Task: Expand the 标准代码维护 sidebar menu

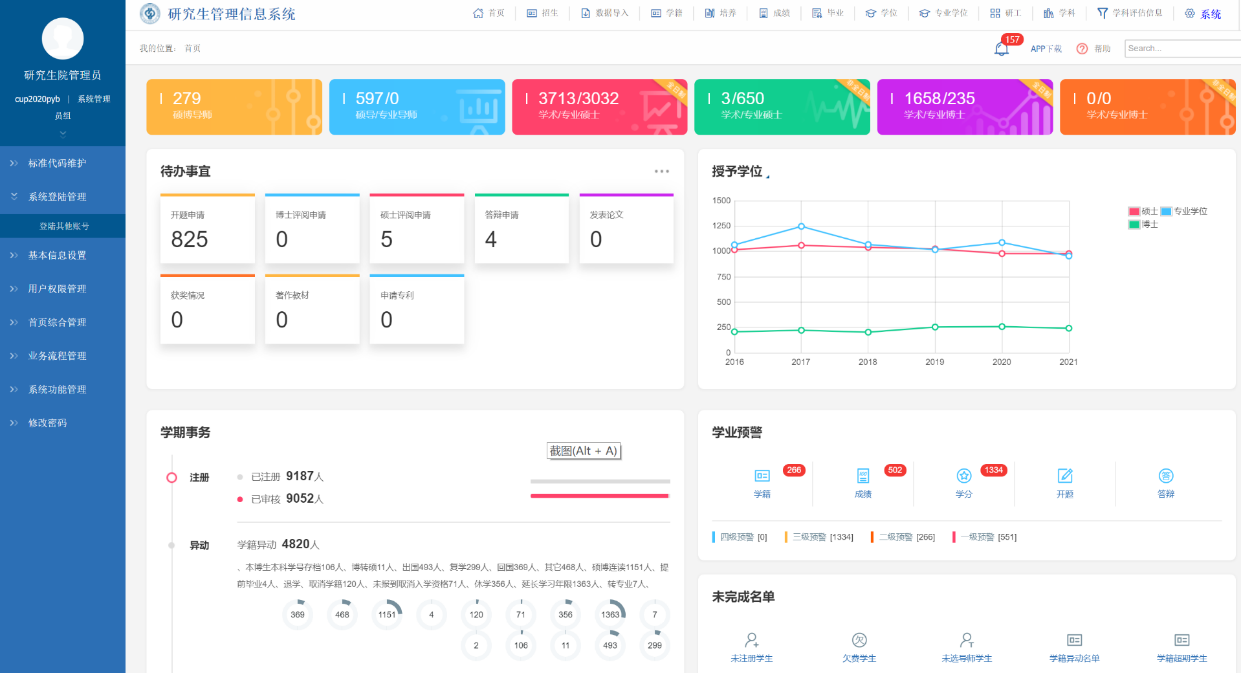Action: (57, 163)
